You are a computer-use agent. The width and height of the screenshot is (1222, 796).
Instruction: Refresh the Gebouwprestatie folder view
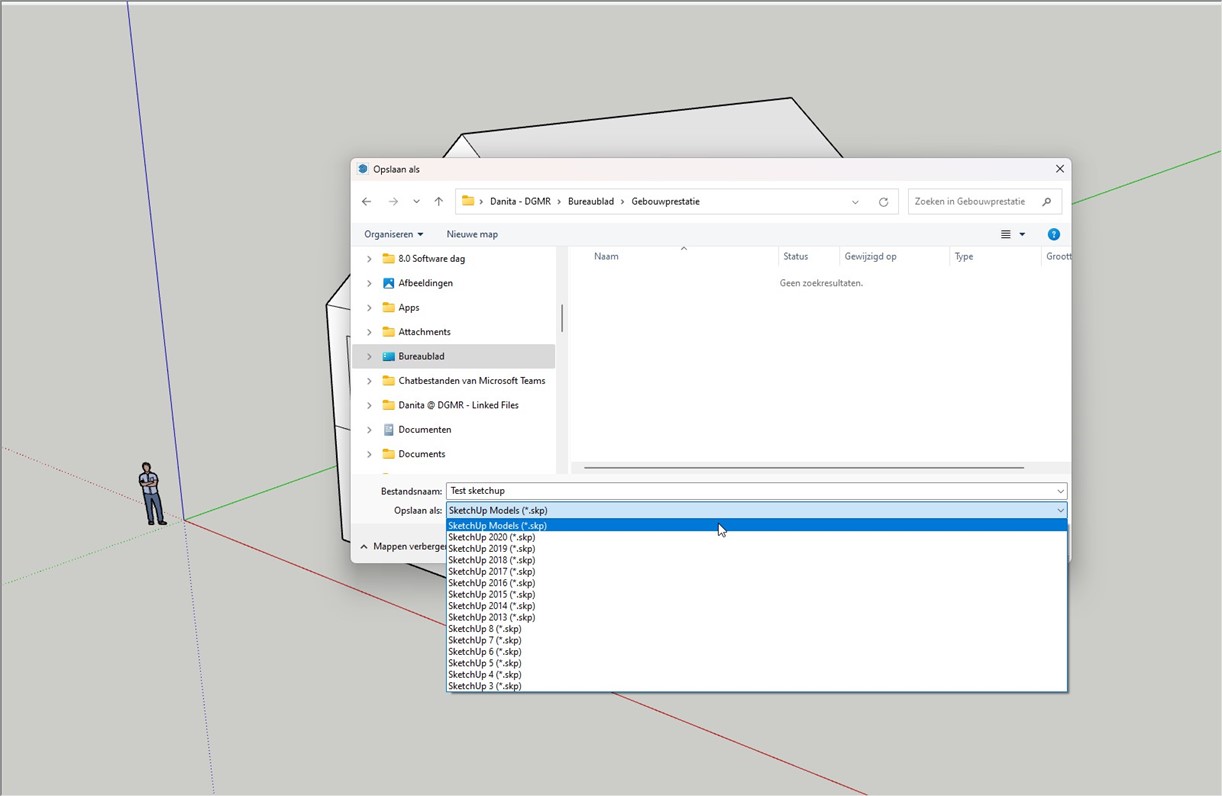click(883, 202)
